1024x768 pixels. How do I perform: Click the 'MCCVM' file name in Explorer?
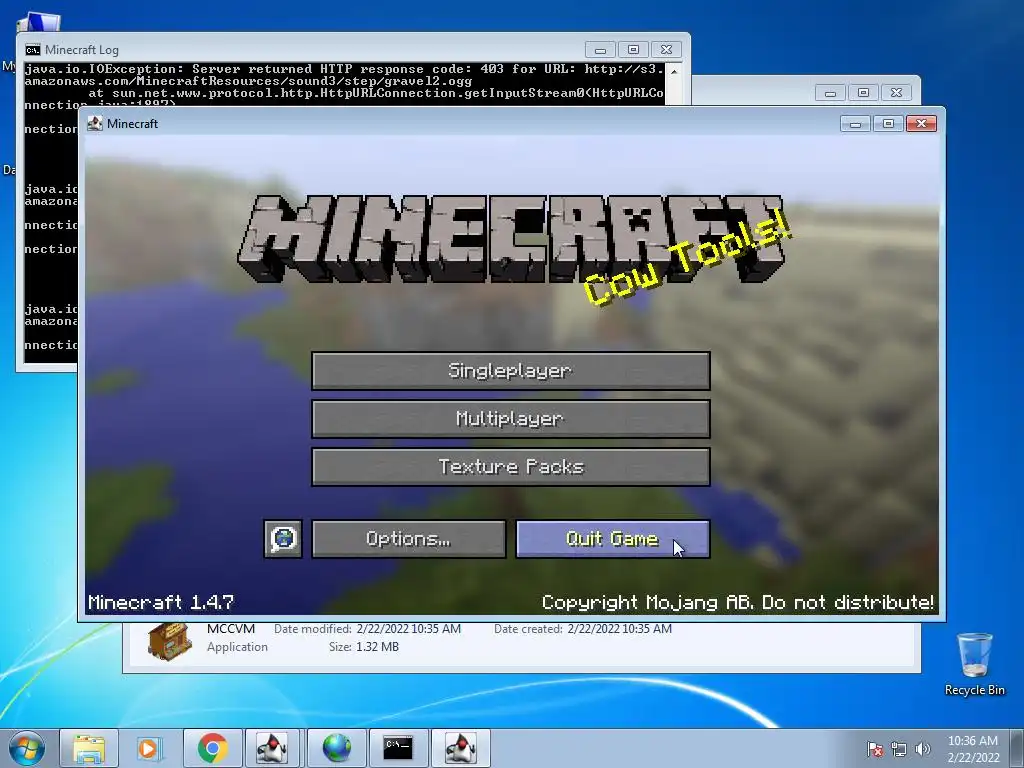coord(231,629)
